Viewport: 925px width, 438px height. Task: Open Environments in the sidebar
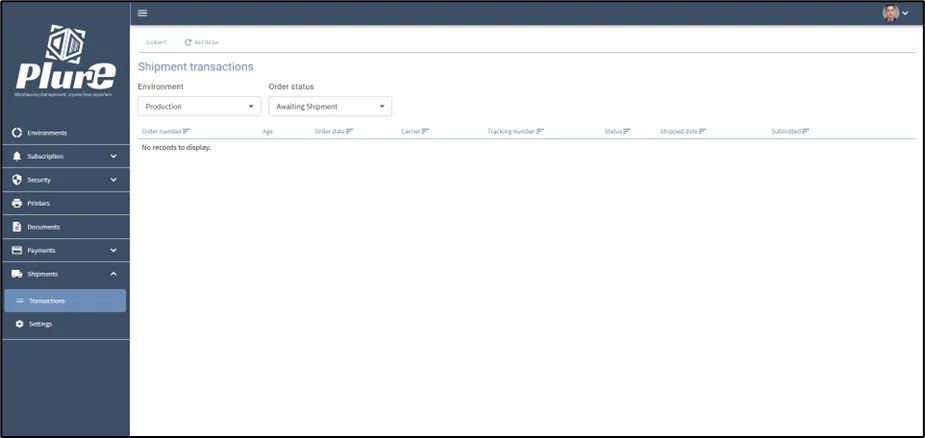pyautogui.click(x=65, y=133)
